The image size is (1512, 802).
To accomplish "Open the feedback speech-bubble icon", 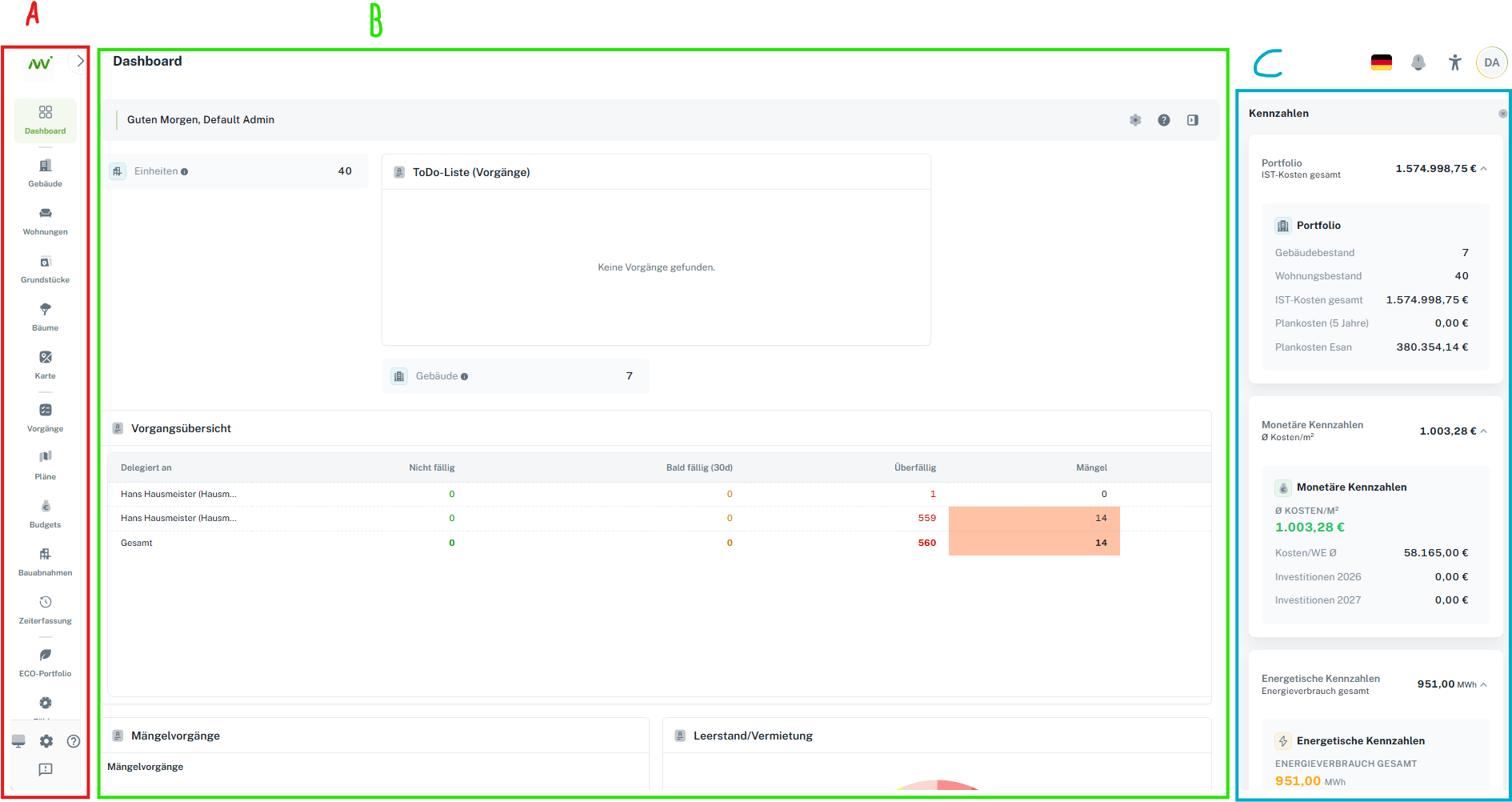I will (46, 769).
